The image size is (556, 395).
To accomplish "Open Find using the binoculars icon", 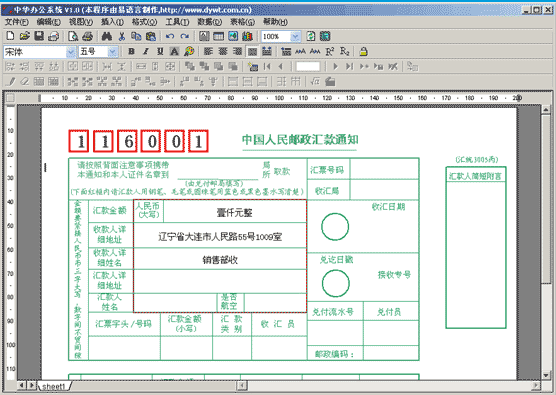I will coord(107,36).
